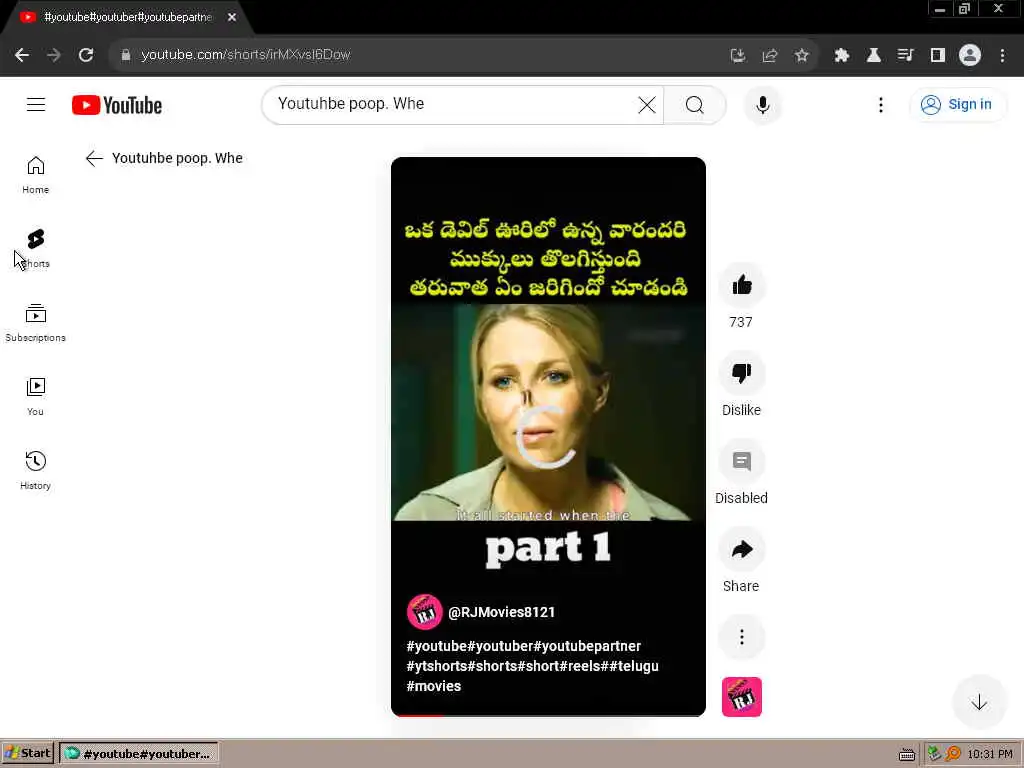
Task: Open Chrome Labs flask icon
Action: tap(873, 56)
